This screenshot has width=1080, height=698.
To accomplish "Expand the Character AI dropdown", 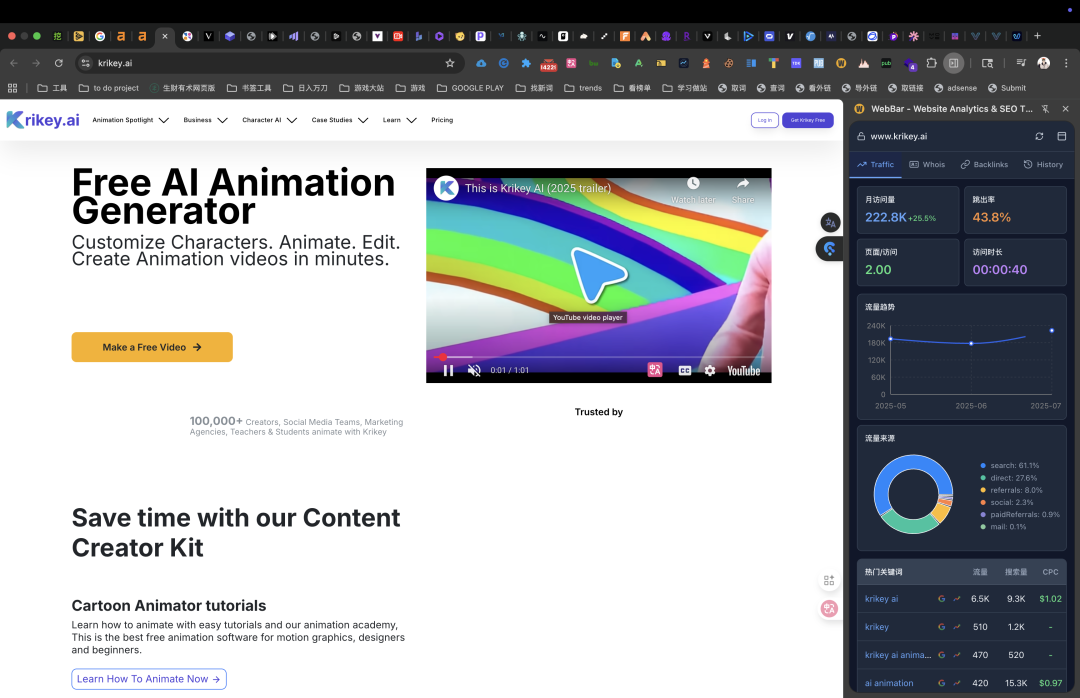I will coord(269,120).
